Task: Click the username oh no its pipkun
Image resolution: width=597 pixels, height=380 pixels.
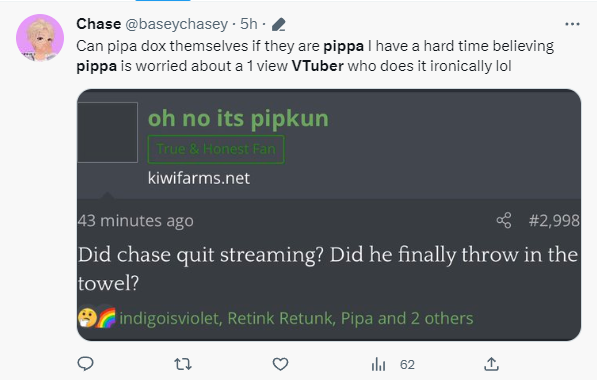Action: click(238, 118)
